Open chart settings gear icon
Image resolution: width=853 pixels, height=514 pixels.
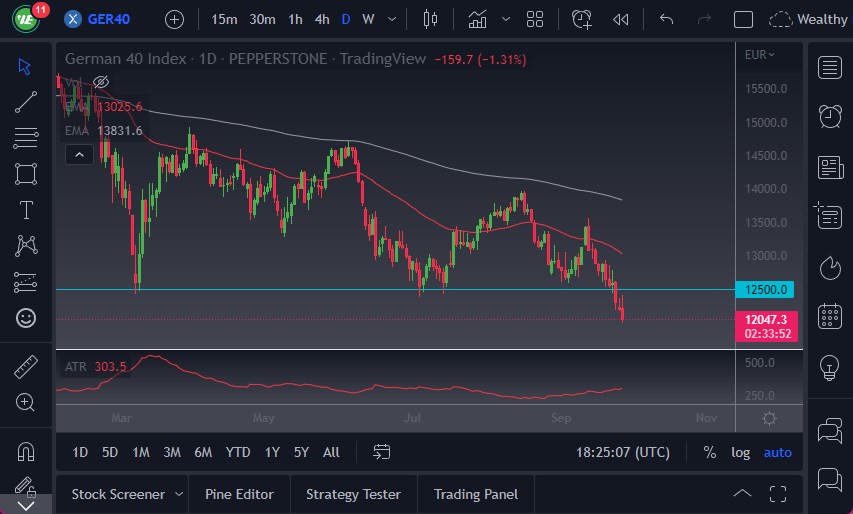pyautogui.click(x=769, y=418)
